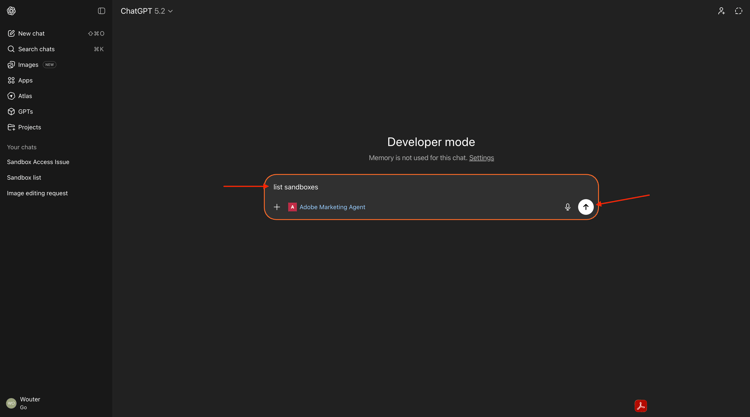
Task: Click the Your chats section header
Action: click(x=22, y=147)
